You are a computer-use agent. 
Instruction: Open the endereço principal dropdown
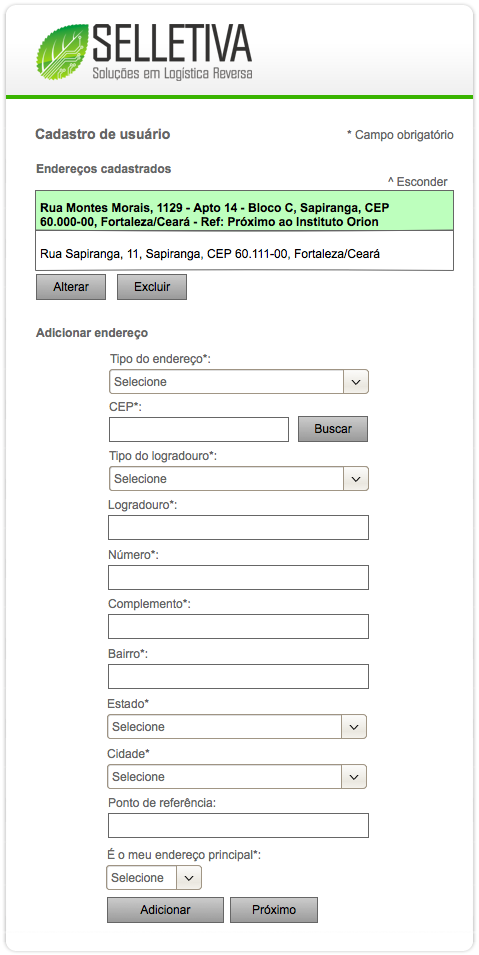154,878
